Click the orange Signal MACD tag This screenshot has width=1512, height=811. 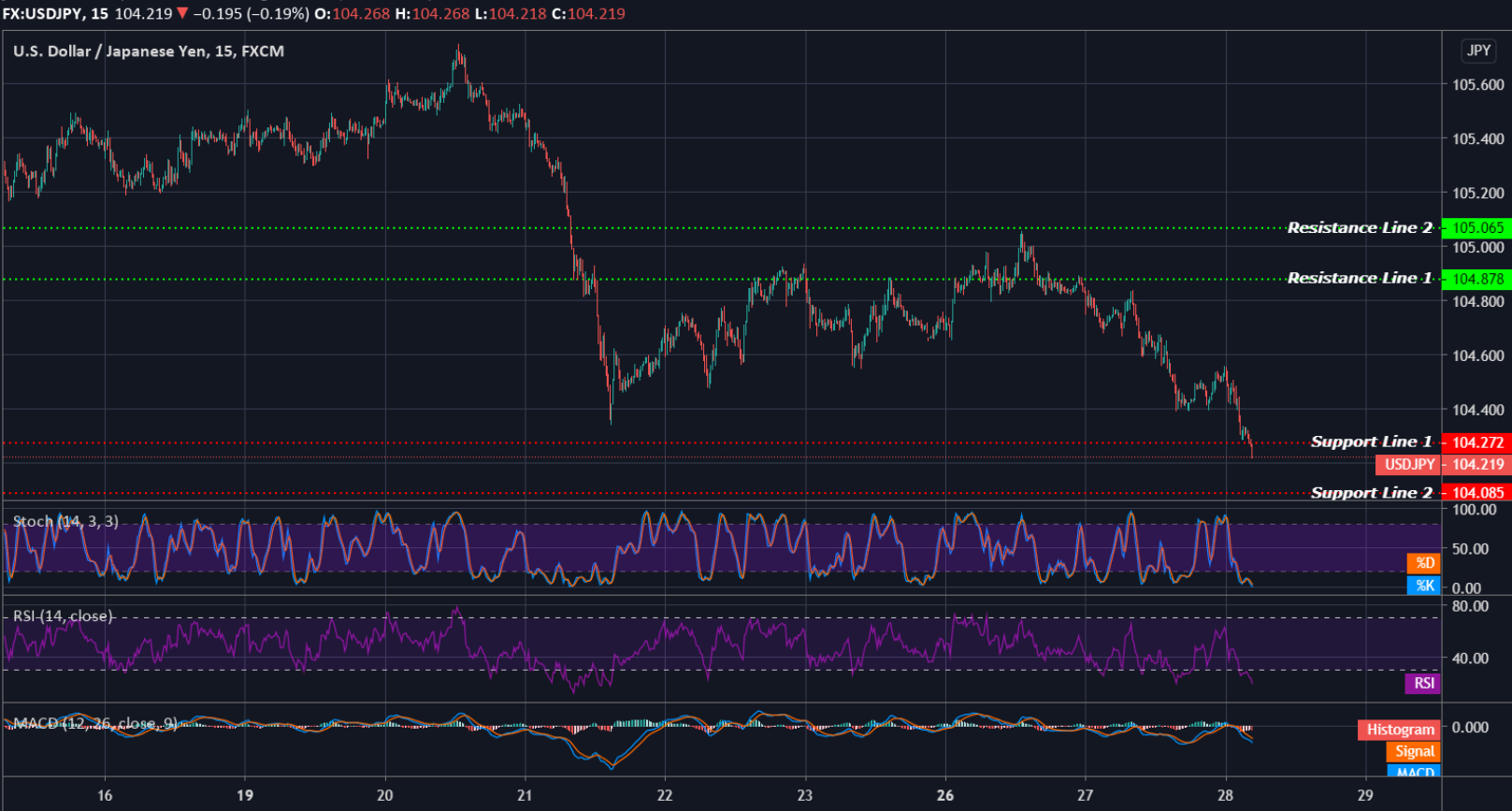(x=1414, y=752)
